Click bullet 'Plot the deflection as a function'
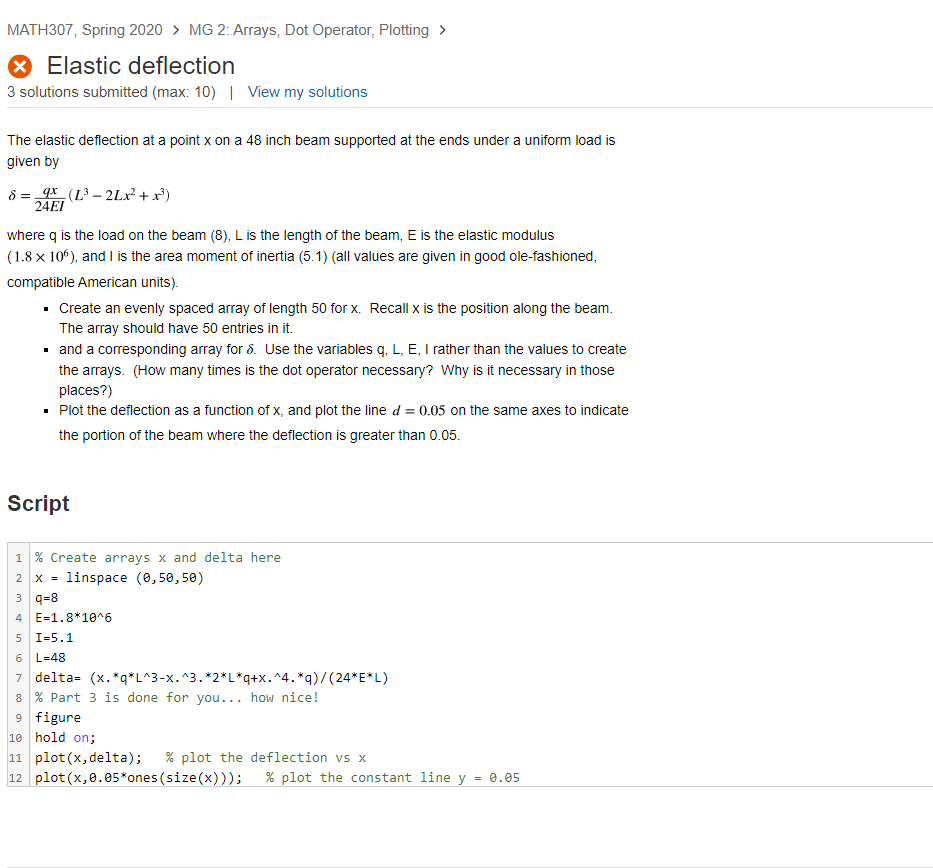The width and height of the screenshot is (933, 868). coord(343,422)
